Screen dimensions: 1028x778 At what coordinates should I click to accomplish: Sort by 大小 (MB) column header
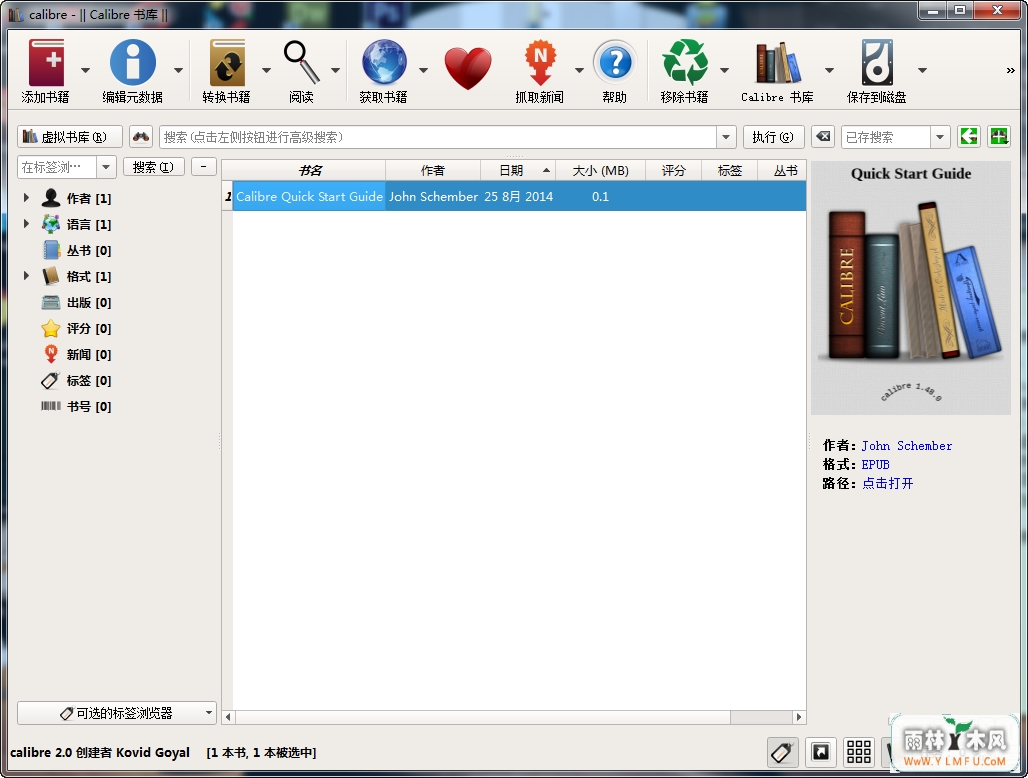(601, 170)
